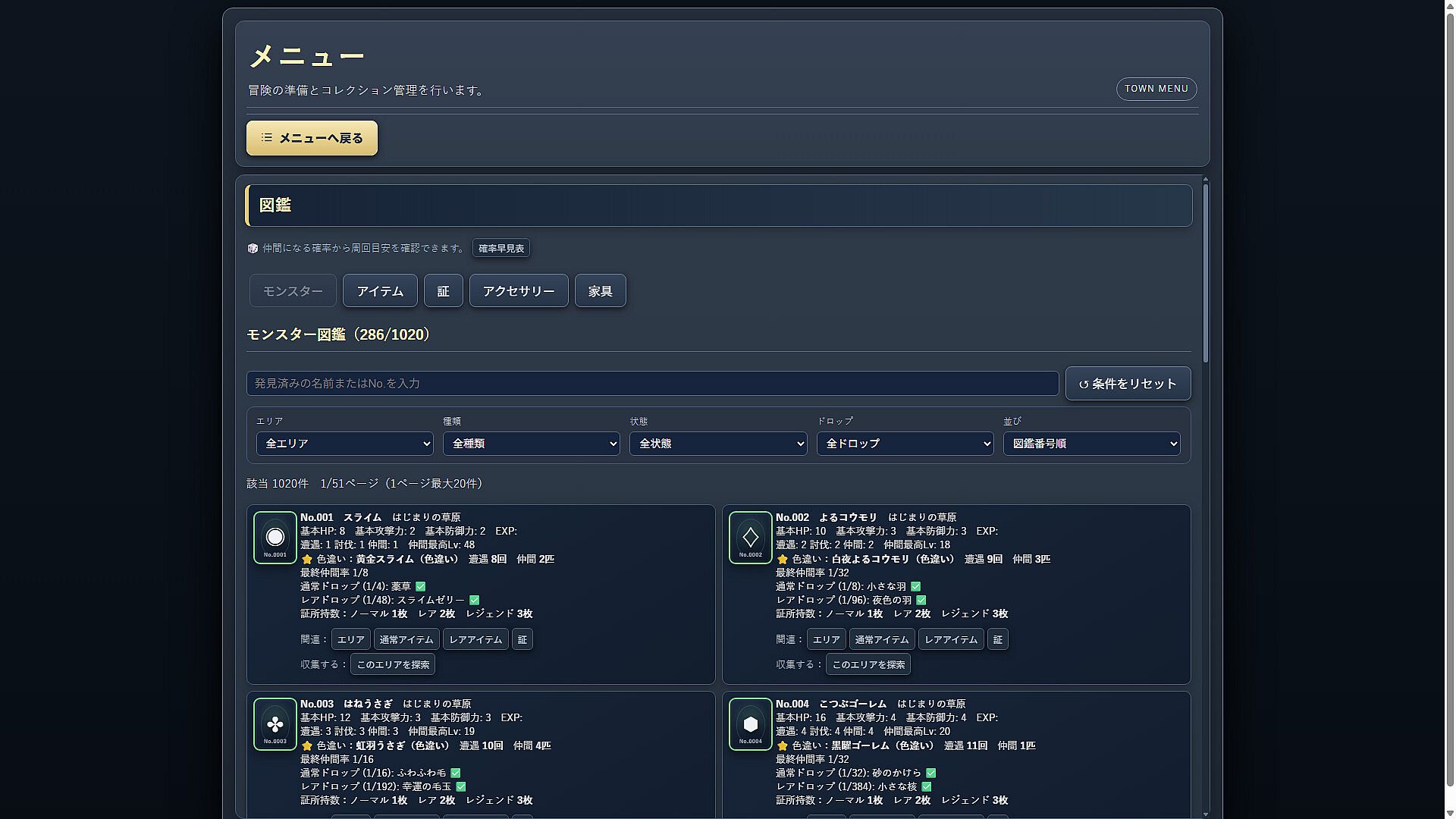Click the 最終仲間率 1/16 text

click(337, 759)
